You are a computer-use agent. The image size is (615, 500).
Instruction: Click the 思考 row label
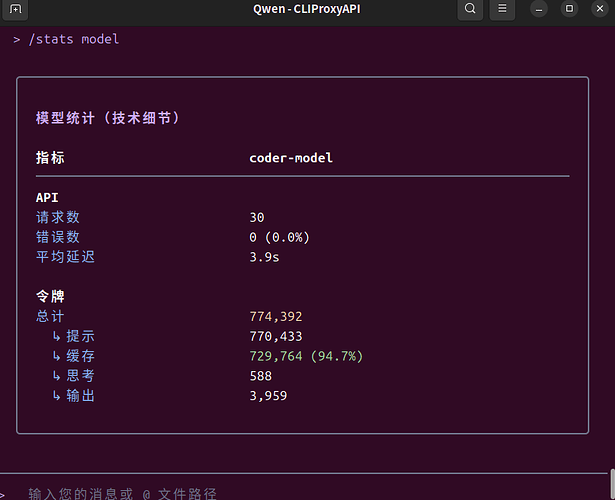(80, 376)
